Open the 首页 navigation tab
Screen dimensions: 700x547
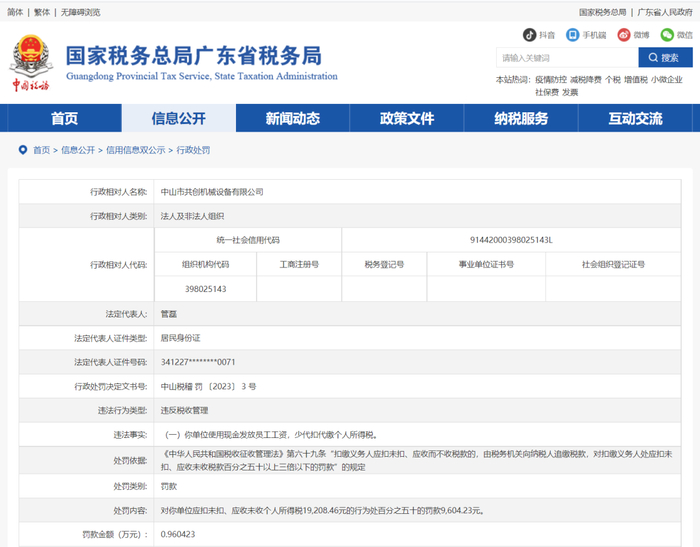coord(64,118)
